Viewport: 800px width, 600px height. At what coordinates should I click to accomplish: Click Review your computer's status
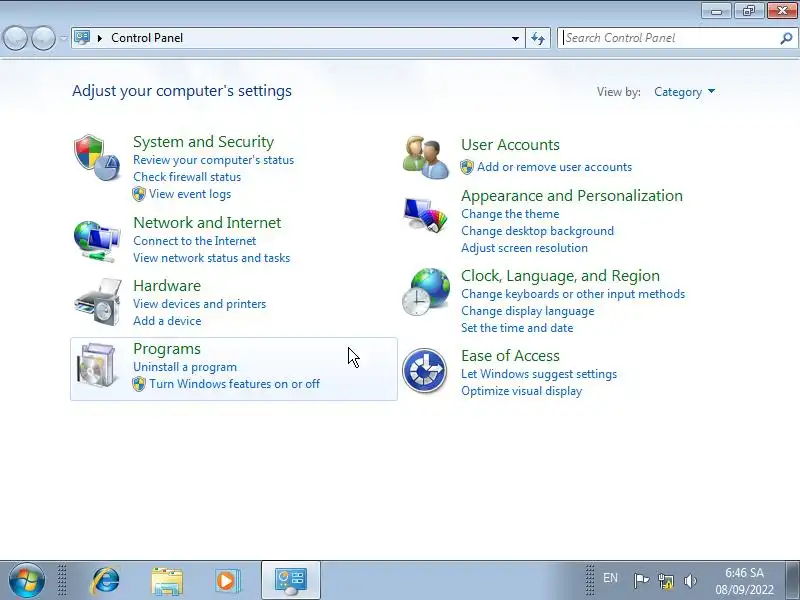click(x=213, y=160)
